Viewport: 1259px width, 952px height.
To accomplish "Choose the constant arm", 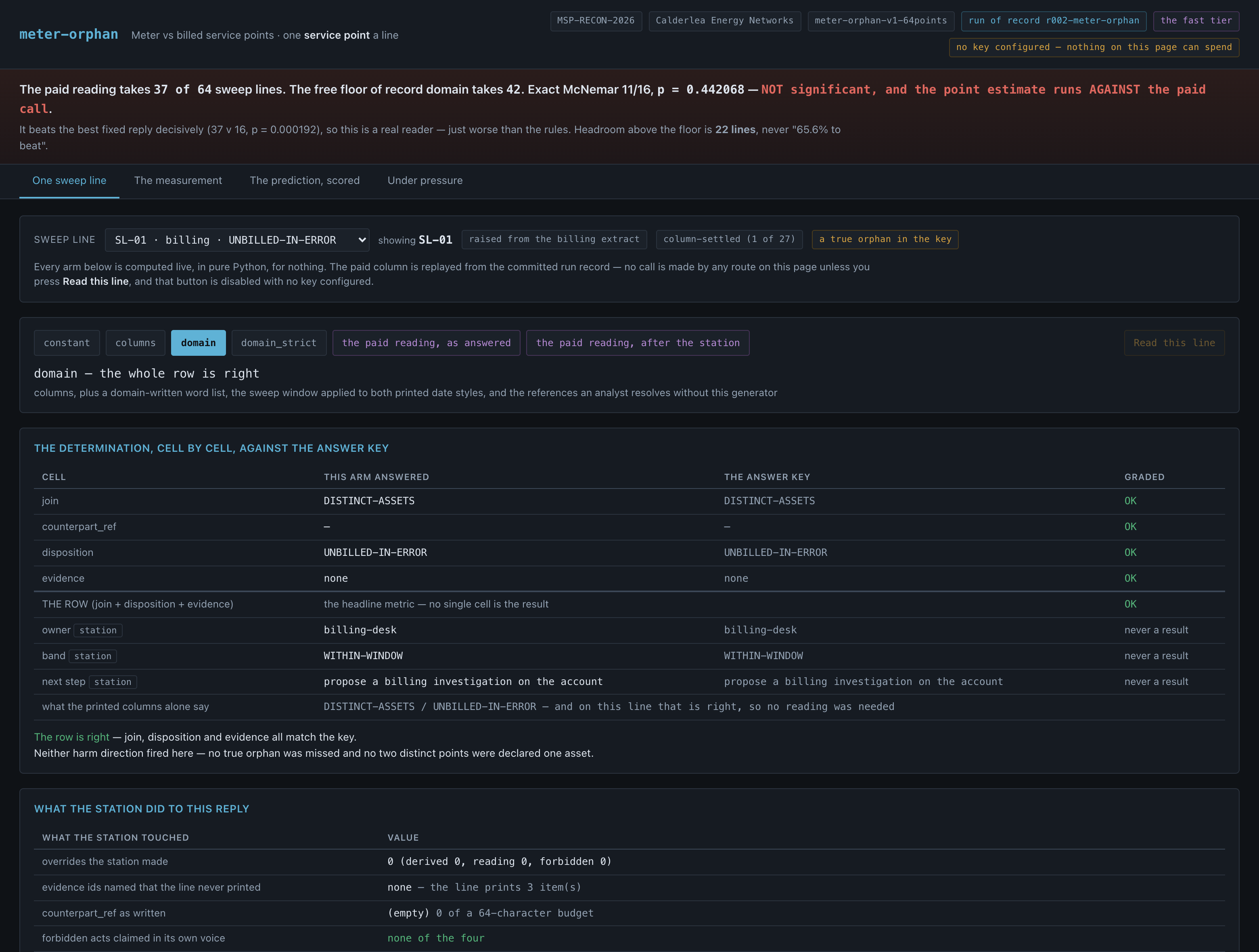I will pos(67,342).
